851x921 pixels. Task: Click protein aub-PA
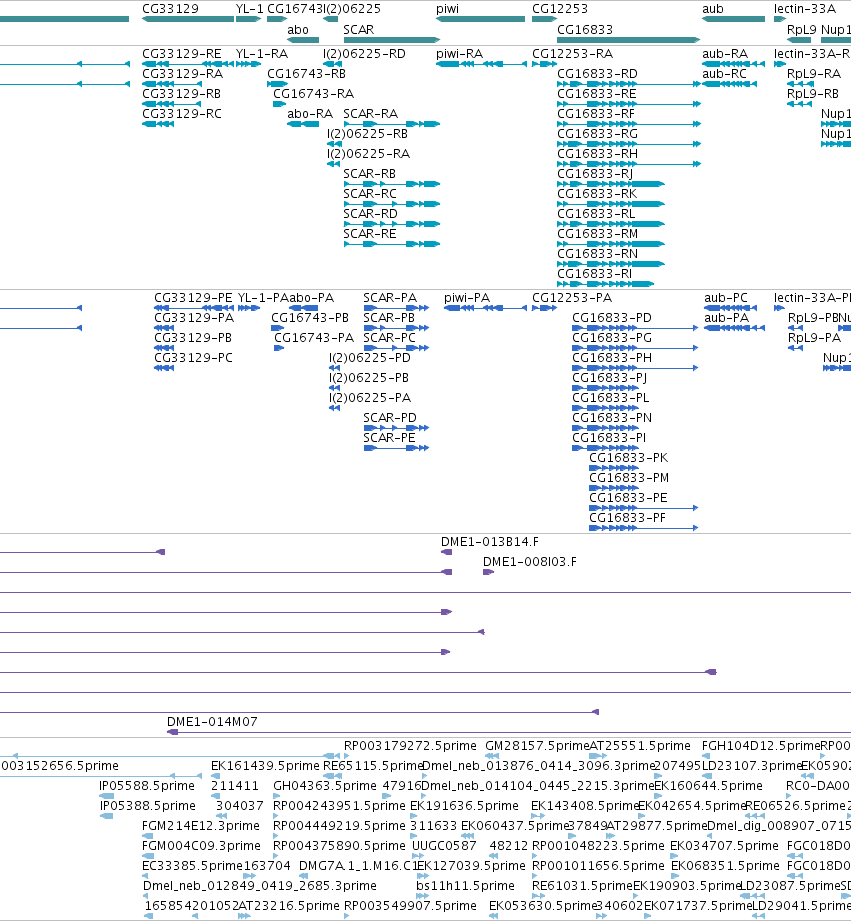pos(735,328)
